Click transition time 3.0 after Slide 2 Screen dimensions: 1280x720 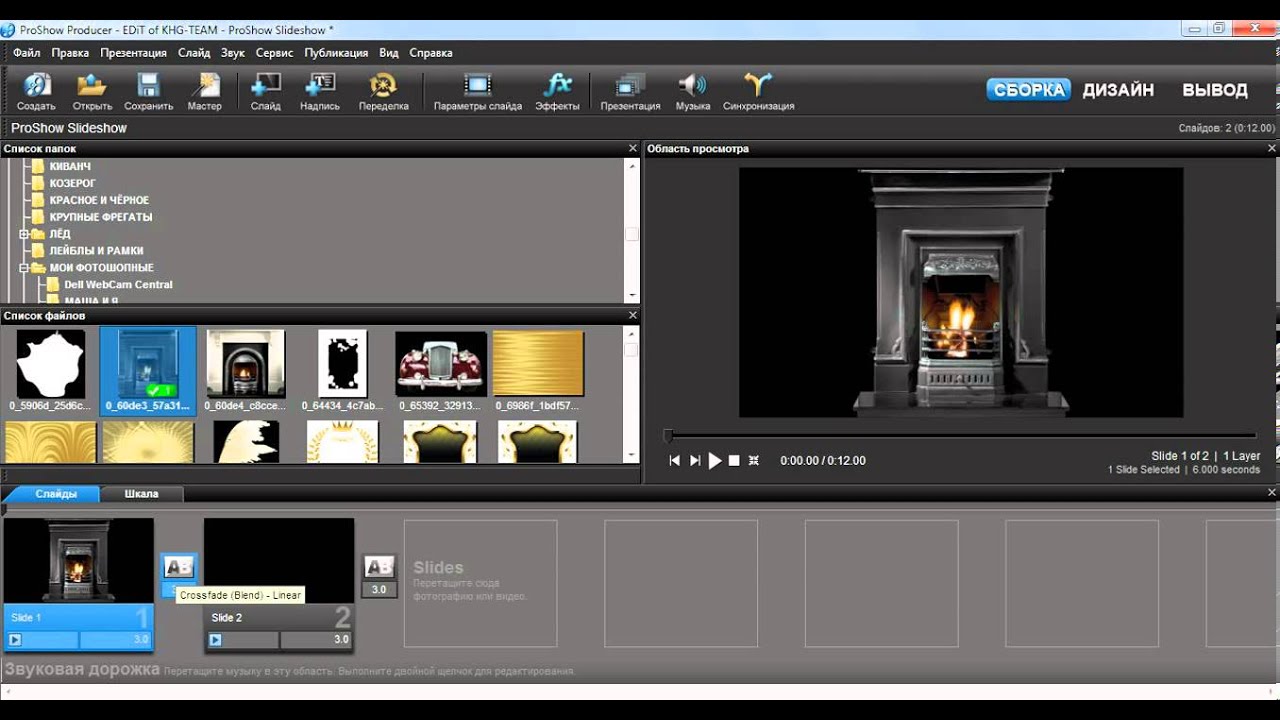click(x=379, y=590)
